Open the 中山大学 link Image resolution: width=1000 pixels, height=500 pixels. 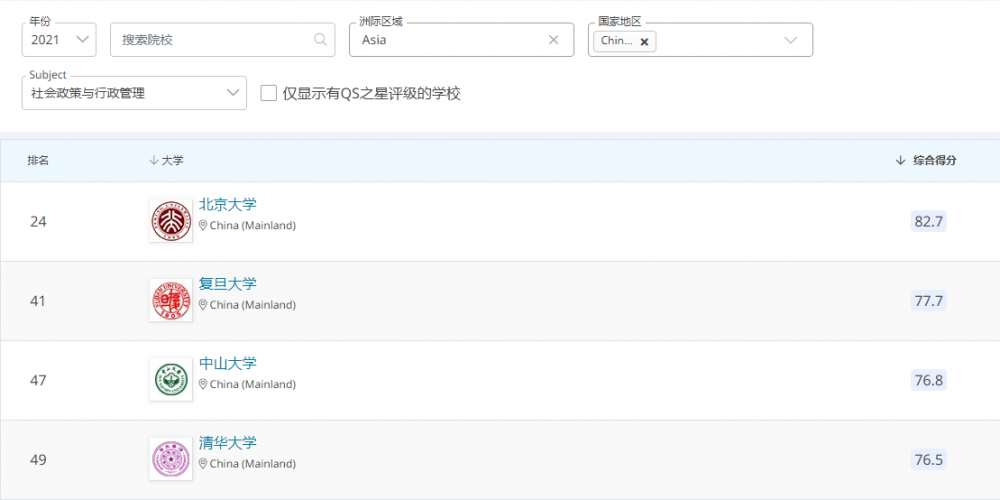tap(228, 363)
